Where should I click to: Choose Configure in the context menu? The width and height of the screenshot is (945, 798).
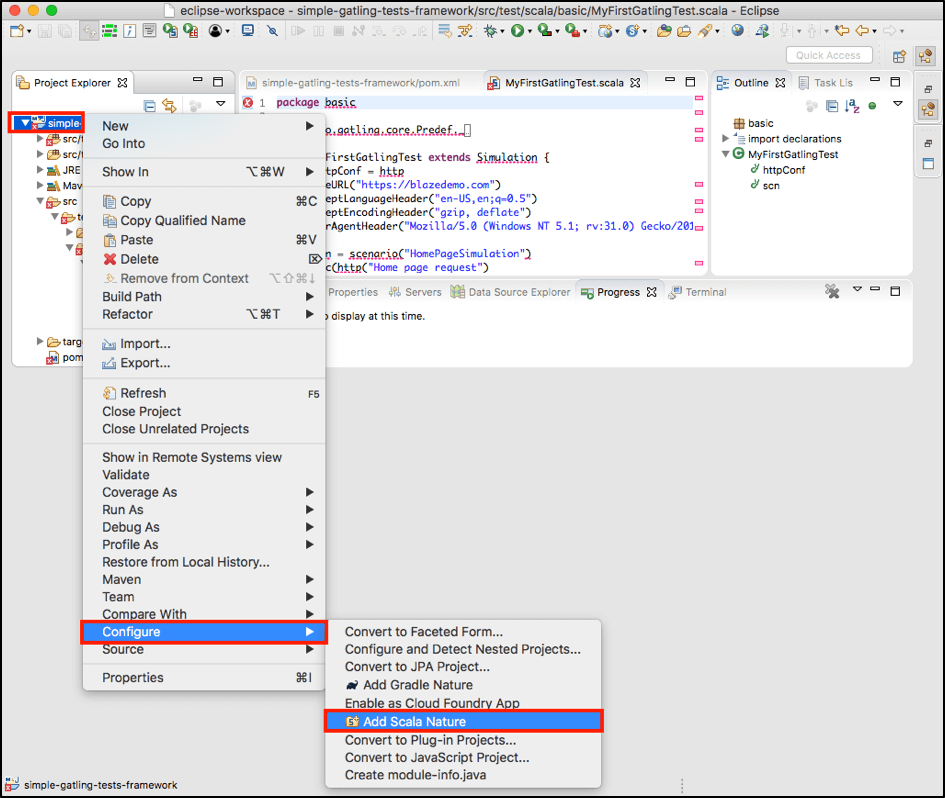(204, 632)
